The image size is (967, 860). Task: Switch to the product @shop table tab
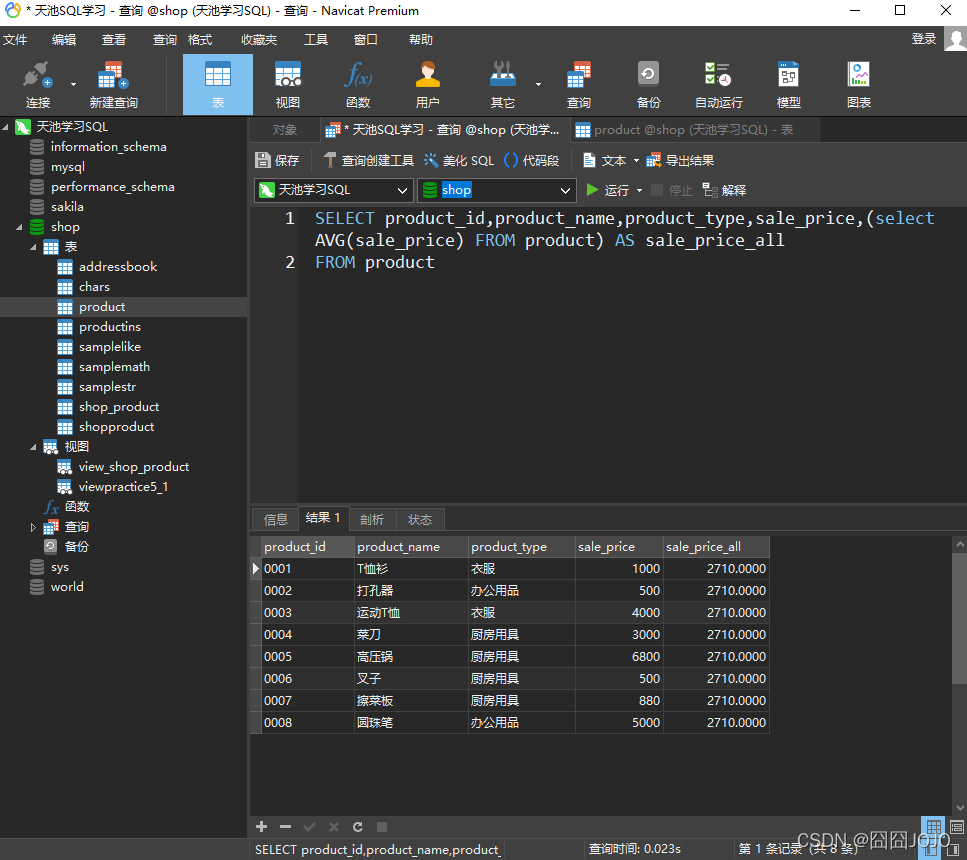point(694,130)
